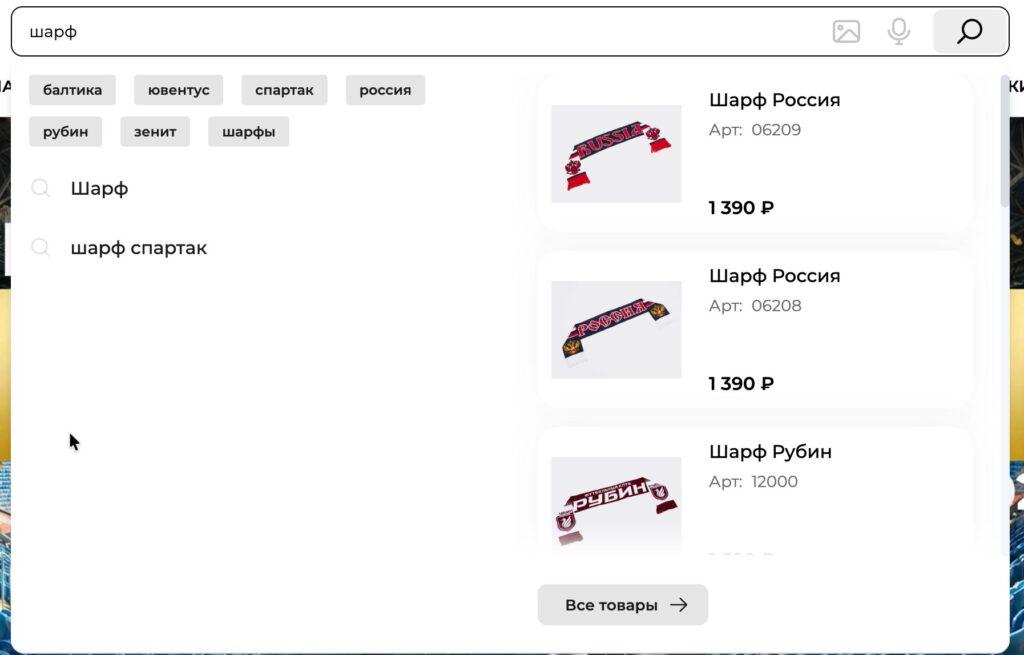Open the RUSSIA scarf thumbnail, art. 06209
The image size is (1024, 655).
tap(616, 154)
